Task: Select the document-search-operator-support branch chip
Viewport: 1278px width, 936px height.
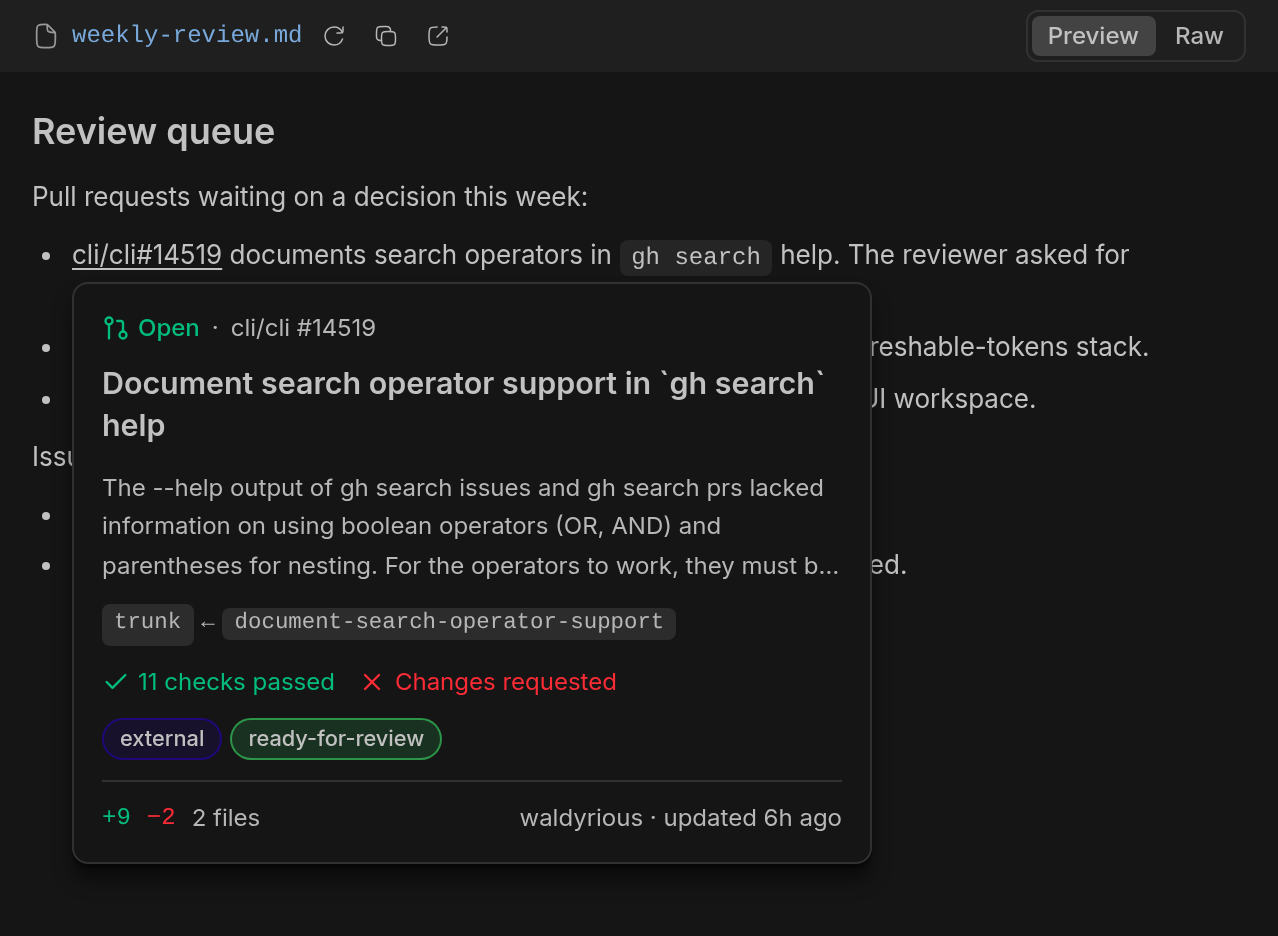Action: pos(449,623)
